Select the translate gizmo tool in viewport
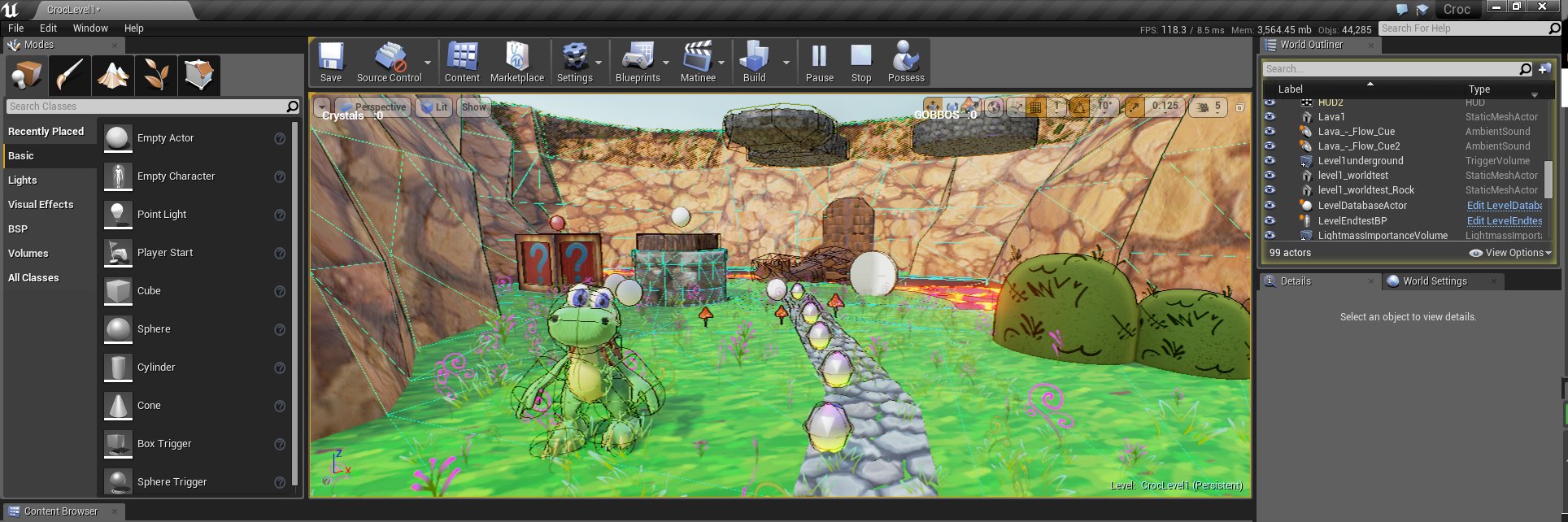 [x=933, y=107]
